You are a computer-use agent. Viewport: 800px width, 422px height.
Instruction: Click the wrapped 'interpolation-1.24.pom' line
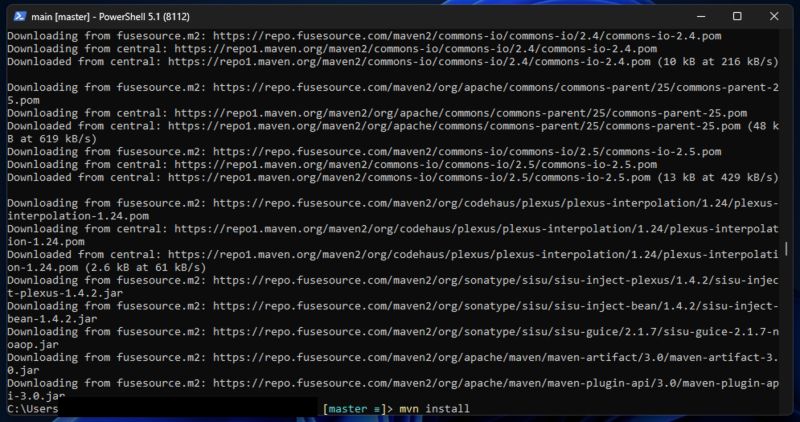click(78, 216)
